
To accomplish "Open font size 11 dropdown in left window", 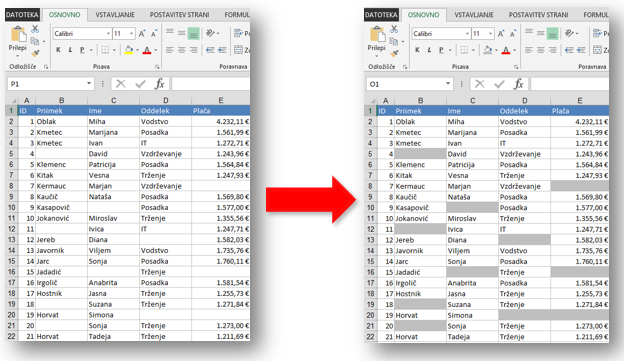I will coord(132,34).
